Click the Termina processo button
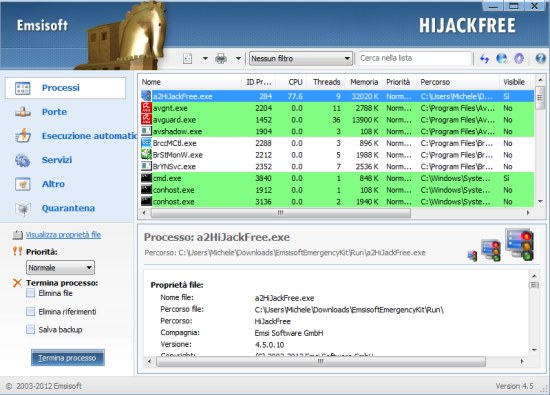The width and height of the screenshot is (550, 395). pyautogui.click(x=68, y=358)
